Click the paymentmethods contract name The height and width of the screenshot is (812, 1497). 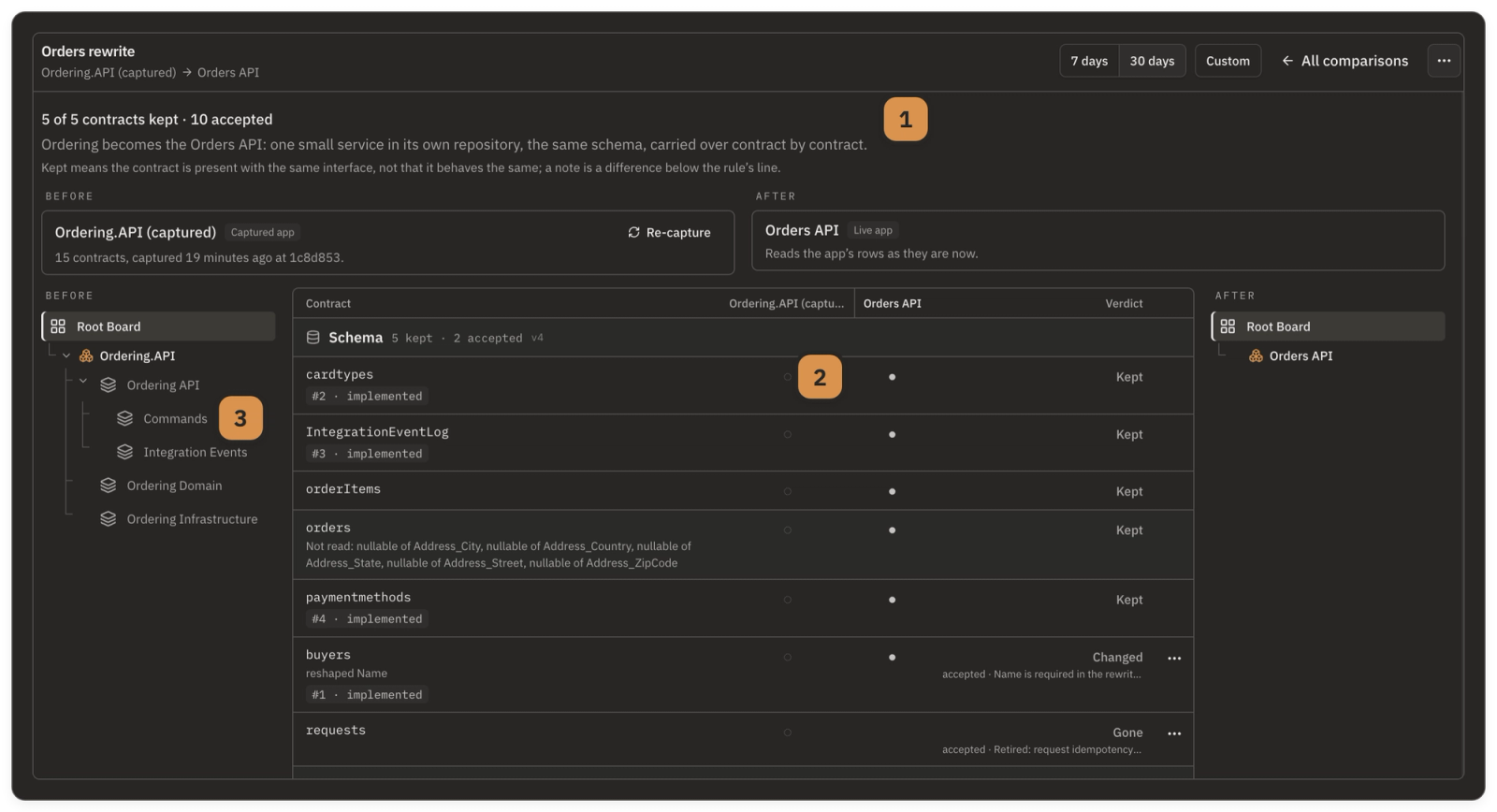tap(358, 598)
